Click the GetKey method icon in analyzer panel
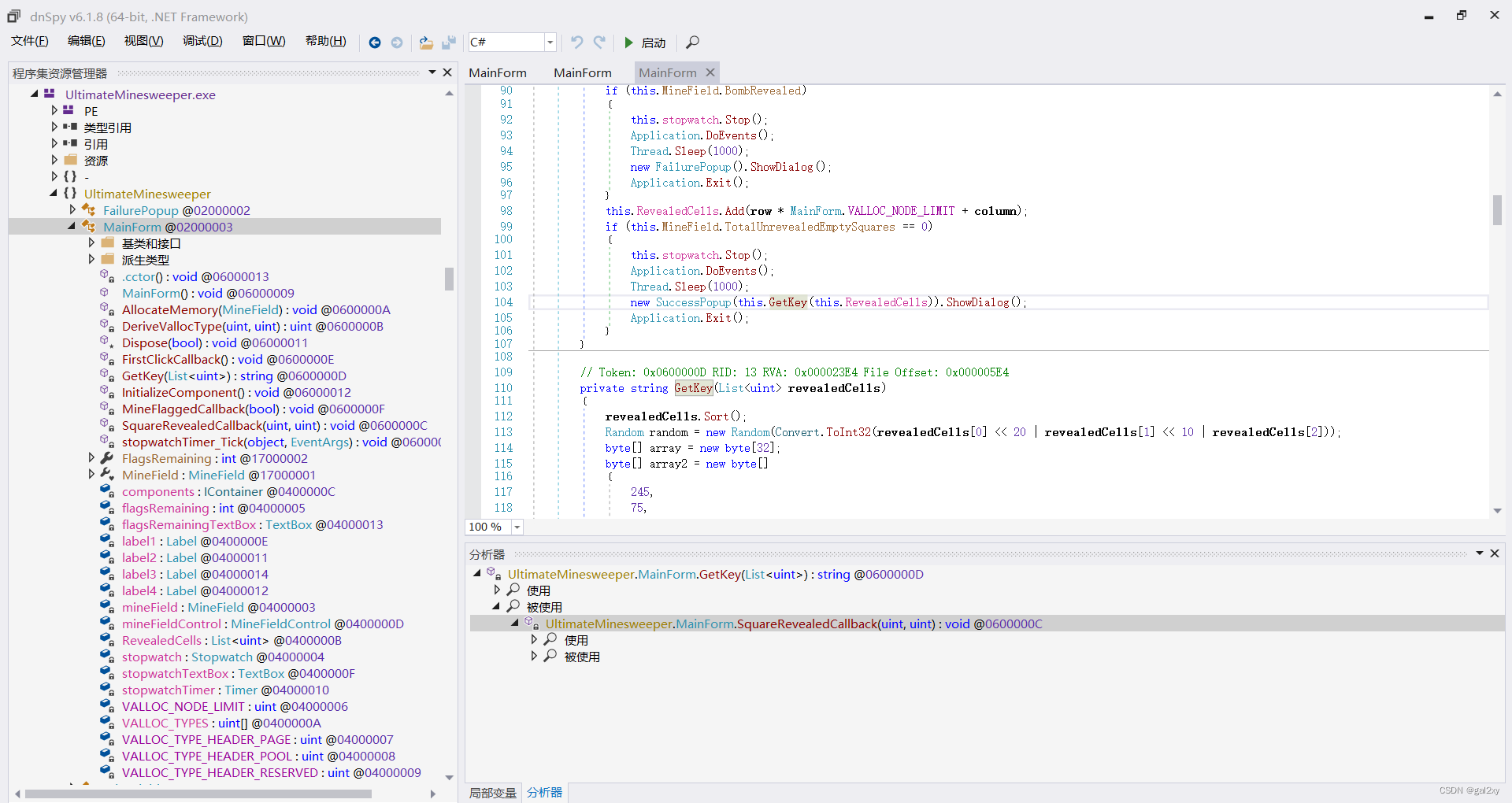 pos(494,574)
